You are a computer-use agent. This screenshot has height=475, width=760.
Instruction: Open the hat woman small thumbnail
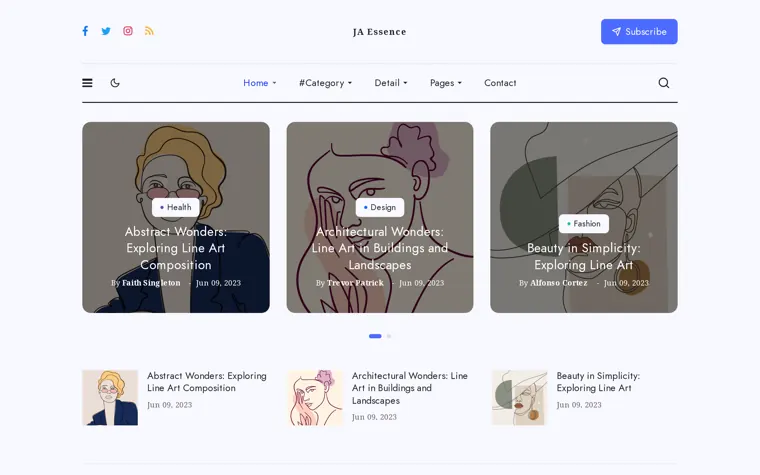coord(519,398)
